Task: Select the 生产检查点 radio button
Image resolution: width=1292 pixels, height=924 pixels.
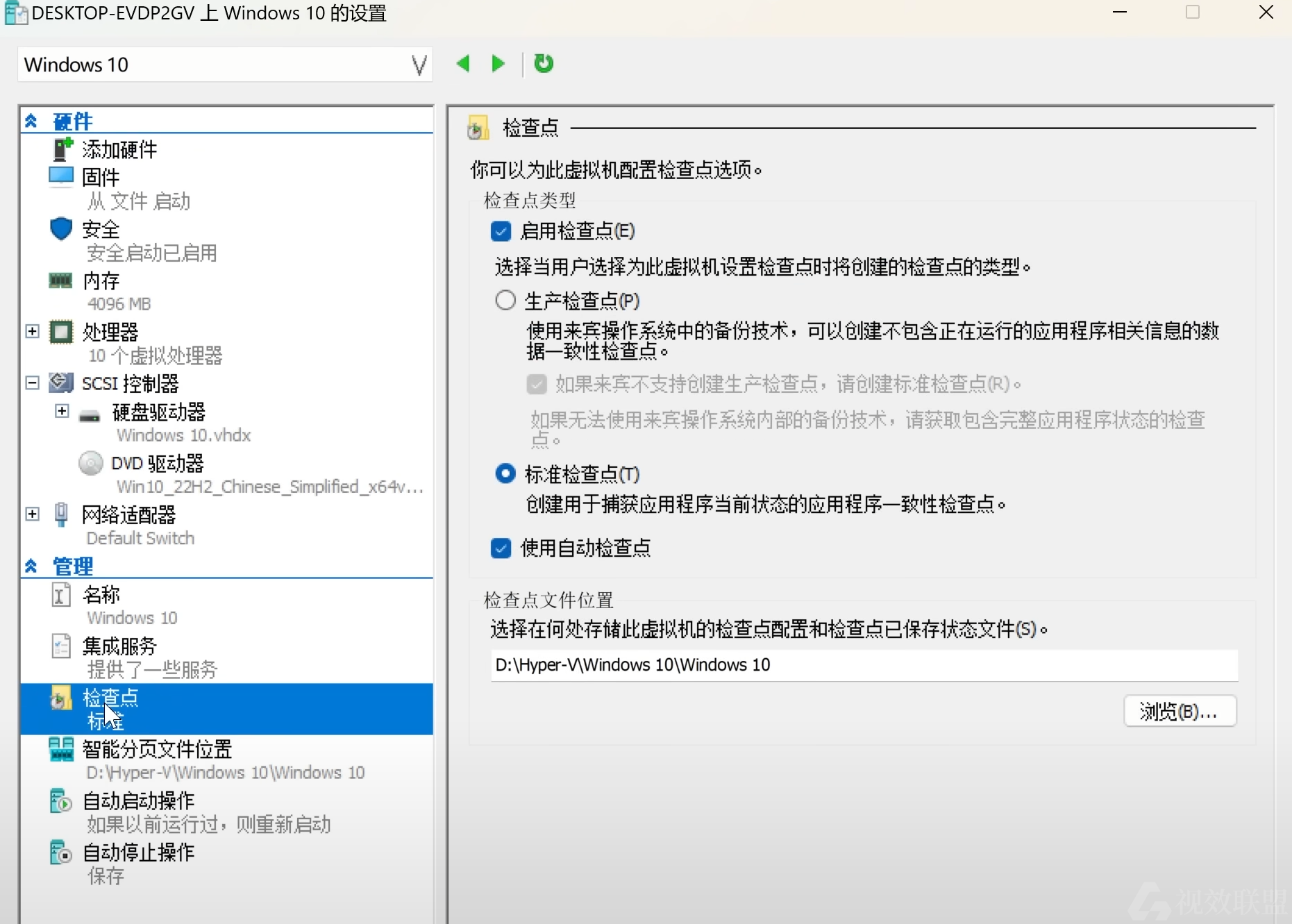Action: 505,301
